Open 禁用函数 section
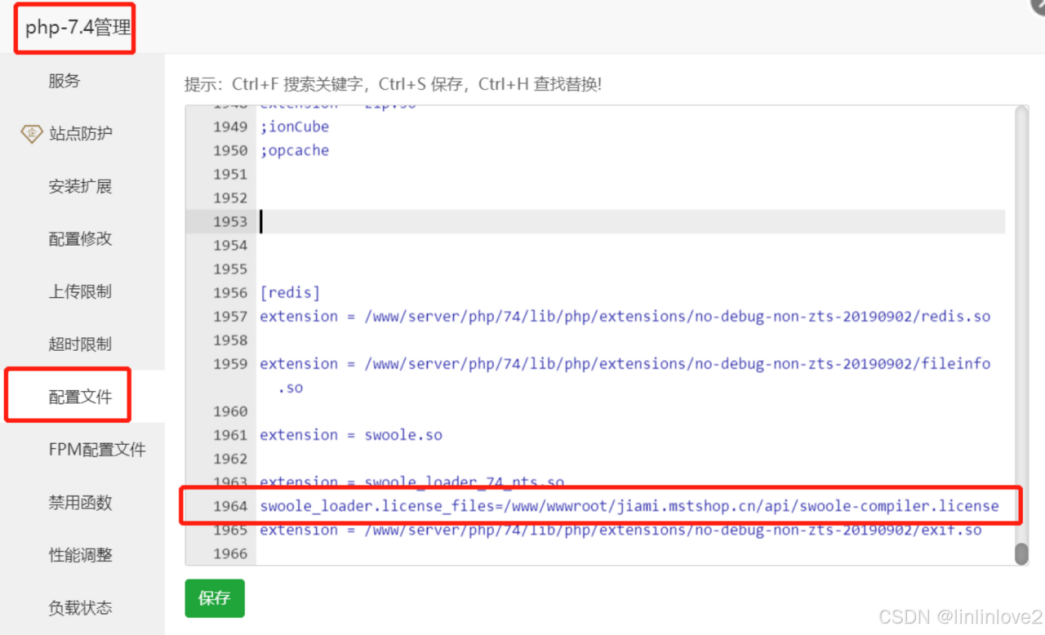The height and width of the screenshot is (635, 1045). (x=80, y=502)
